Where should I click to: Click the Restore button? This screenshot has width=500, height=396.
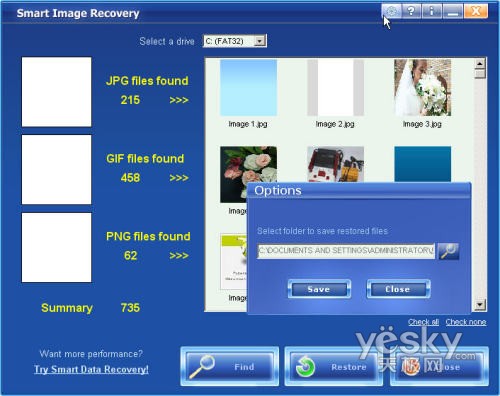[x=333, y=367]
